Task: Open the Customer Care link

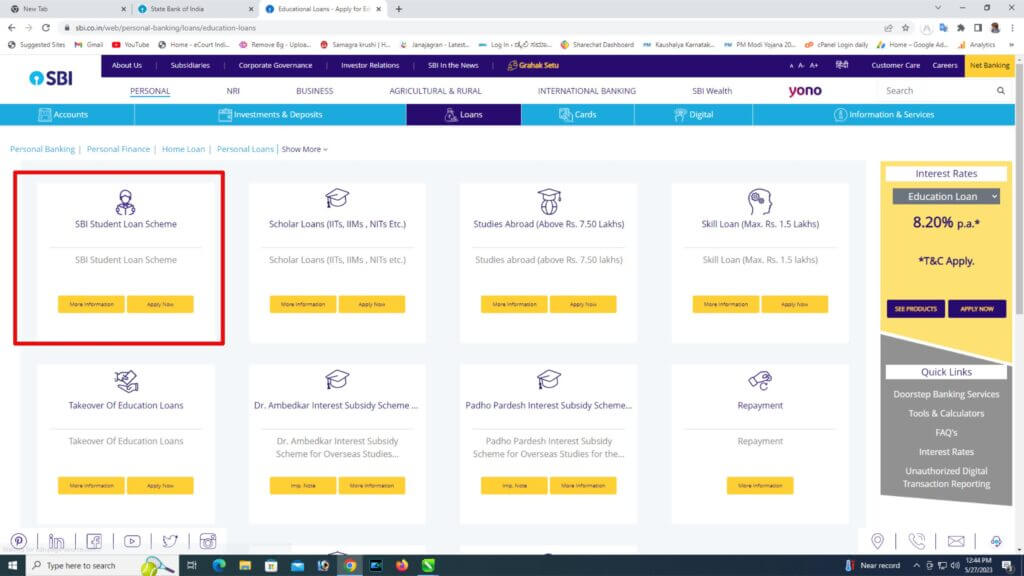Action: click(x=895, y=65)
